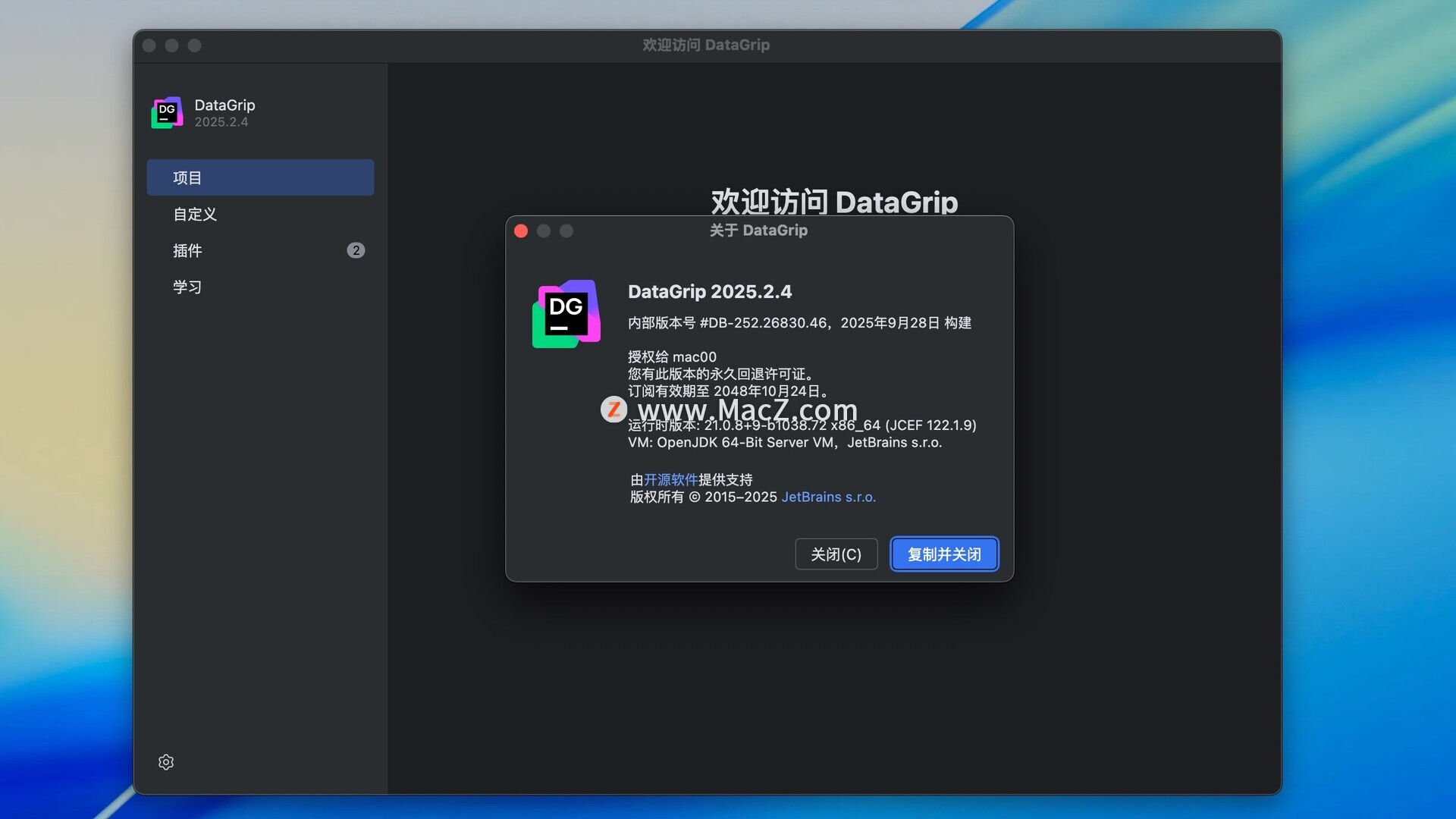Click the dialog's gray minimize button
Screen dimensions: 1456x819
[544, 231]
